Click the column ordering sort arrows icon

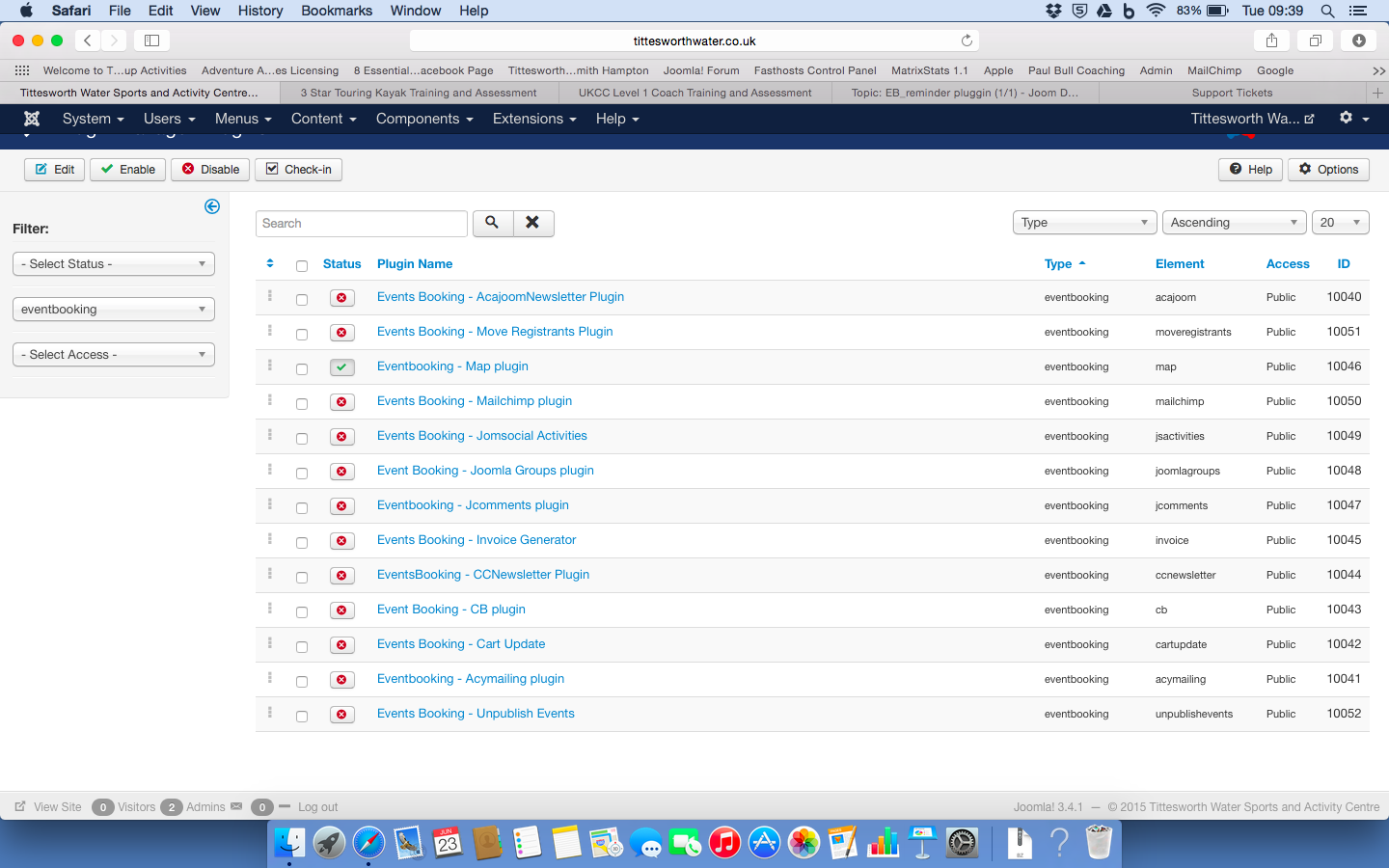tap(270, 263)
